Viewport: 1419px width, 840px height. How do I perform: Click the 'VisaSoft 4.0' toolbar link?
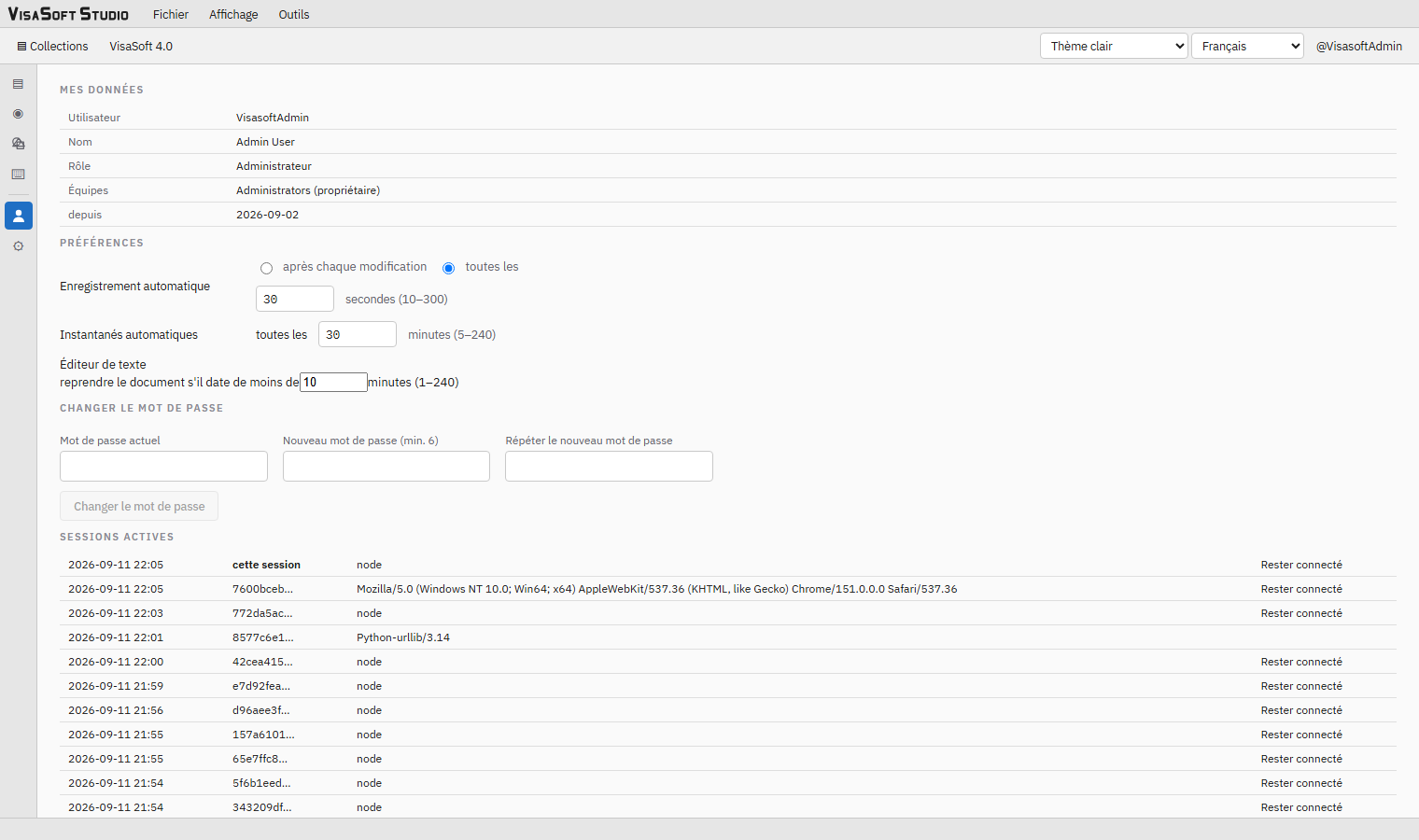141,46
